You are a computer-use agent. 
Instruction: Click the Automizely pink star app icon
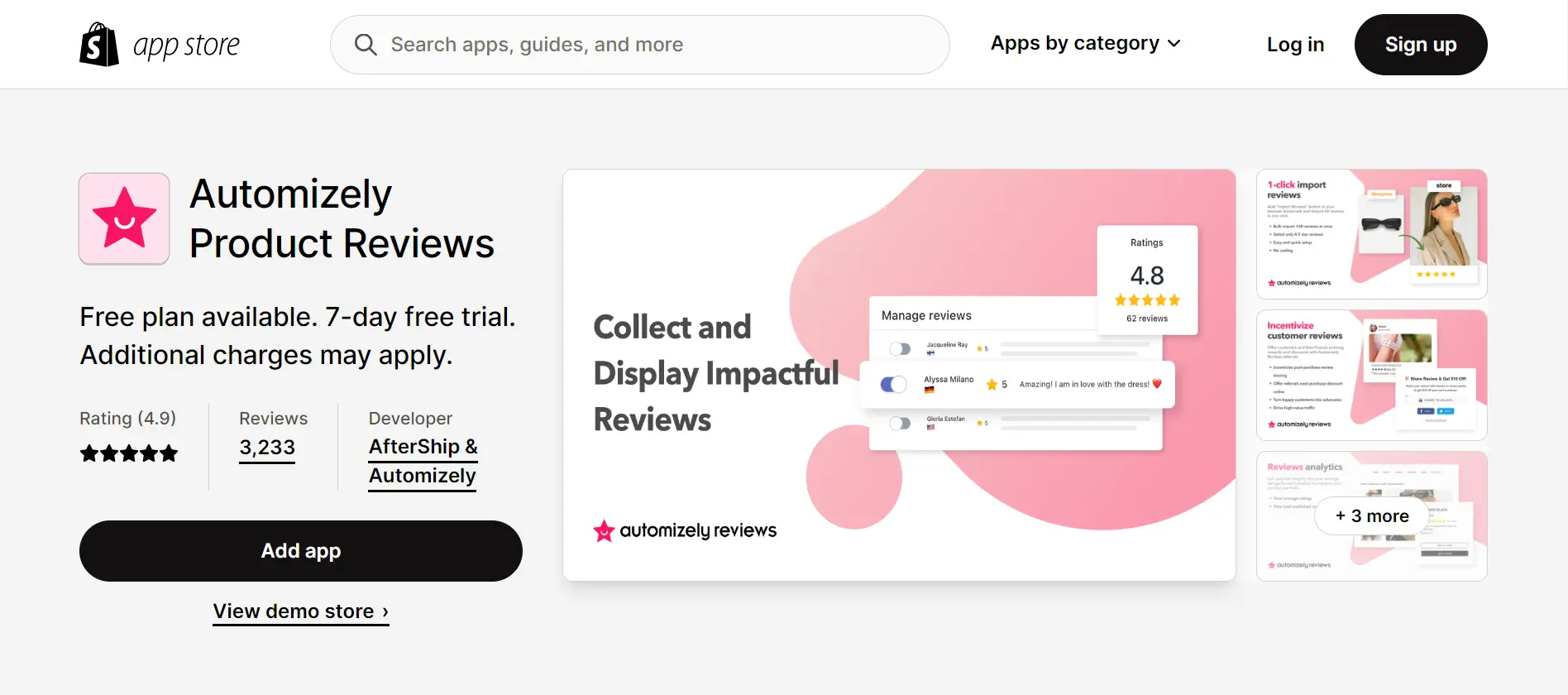(124, 218)
